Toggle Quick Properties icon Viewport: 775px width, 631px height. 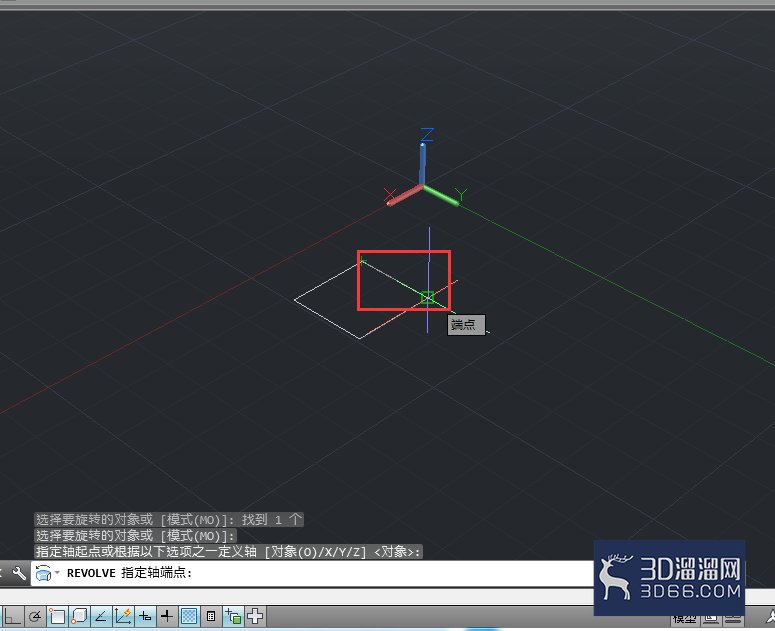[211, 616]
